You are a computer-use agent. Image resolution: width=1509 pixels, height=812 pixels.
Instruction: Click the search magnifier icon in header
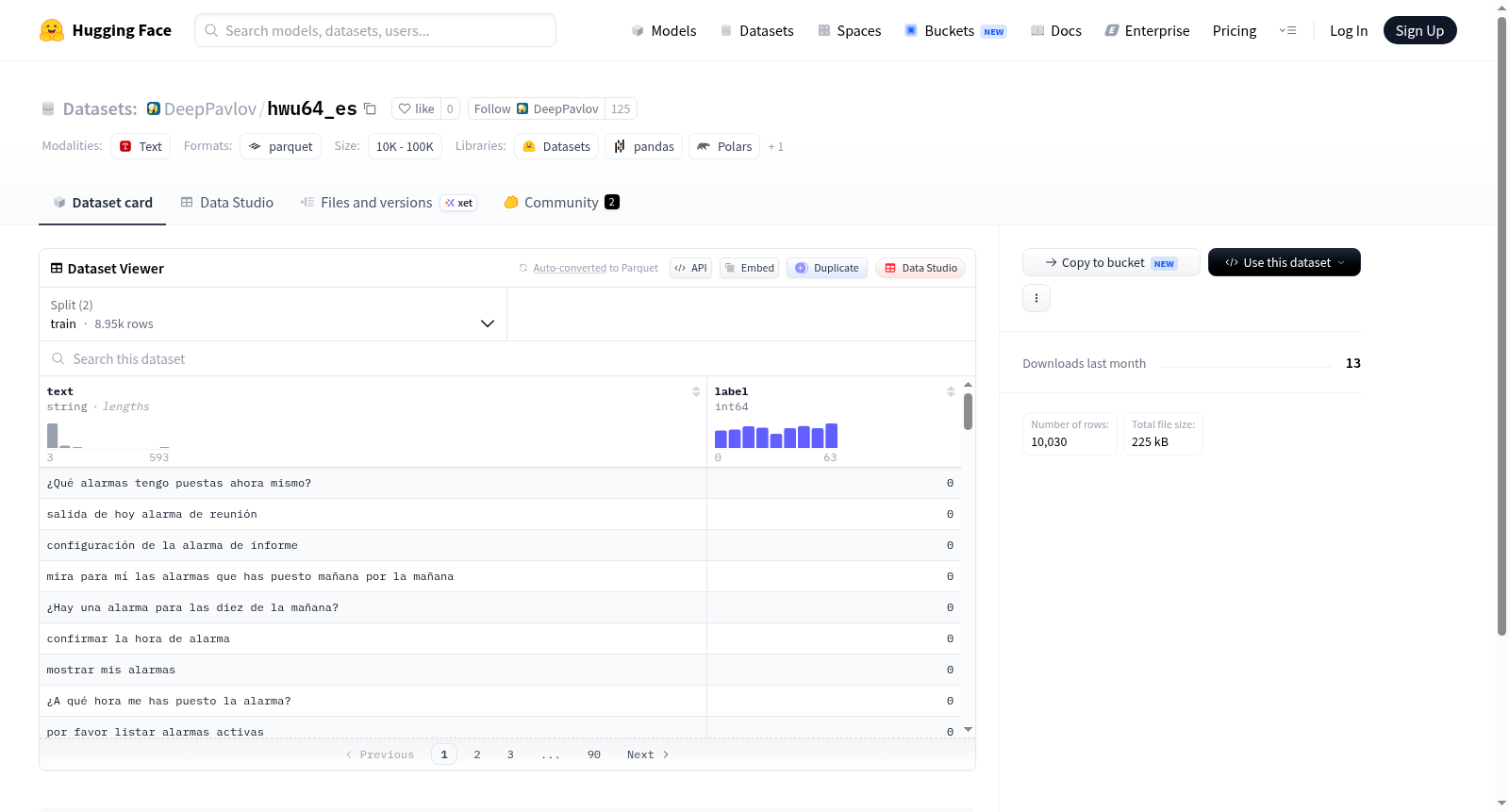pos(211,31)
